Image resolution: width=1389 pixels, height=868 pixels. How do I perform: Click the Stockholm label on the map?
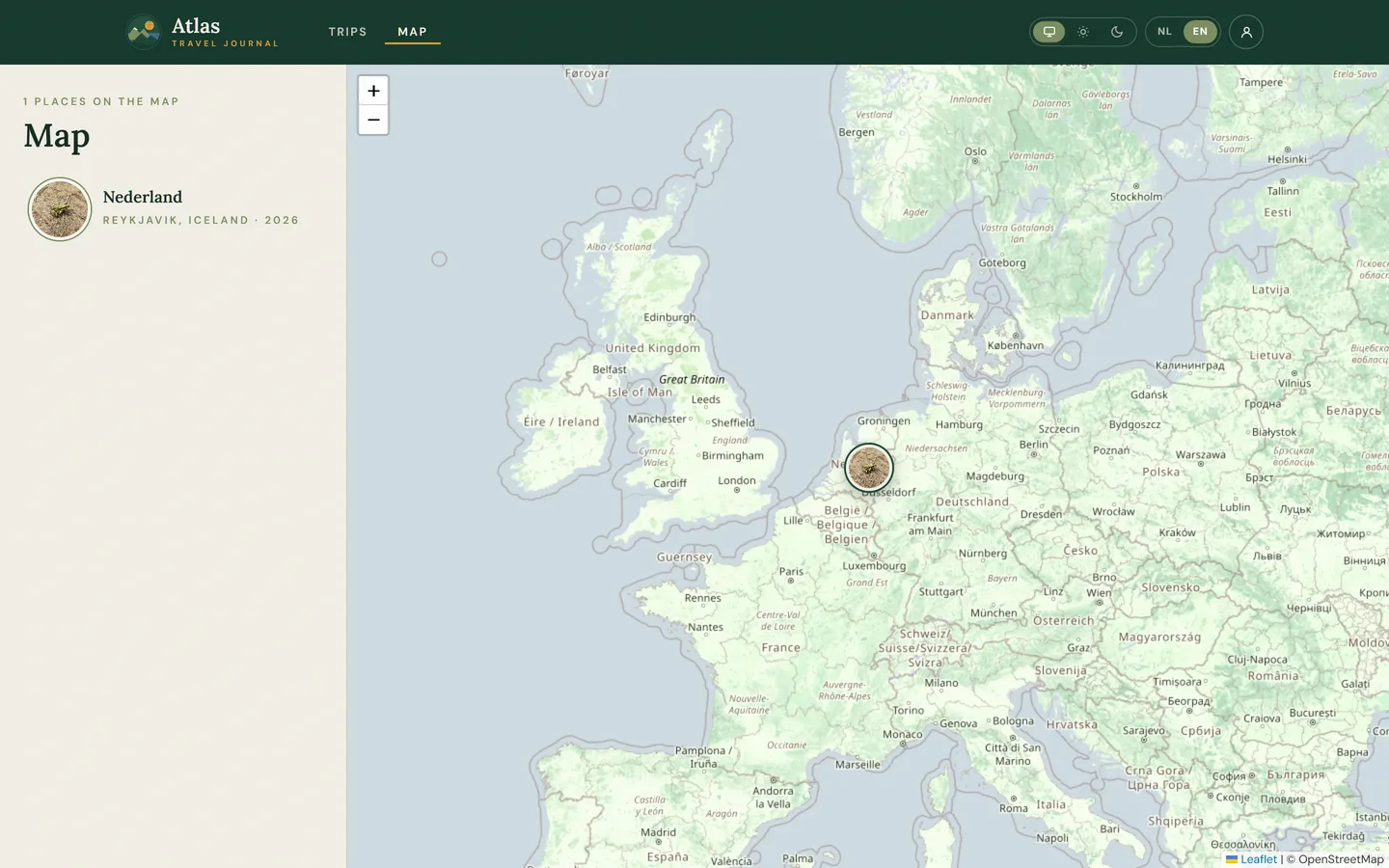click(x=1136, y=197)
